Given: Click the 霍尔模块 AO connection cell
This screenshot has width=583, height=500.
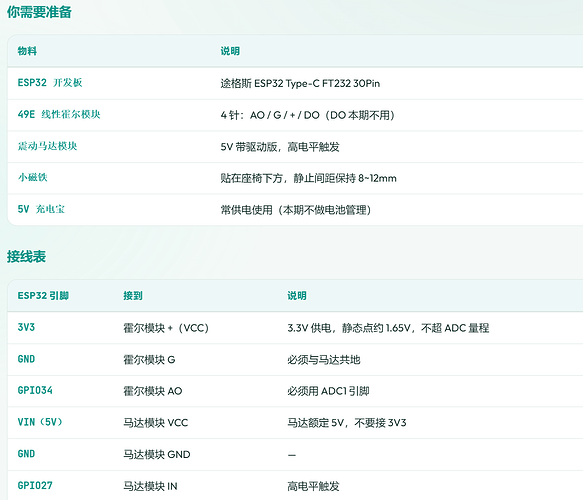Looking at the screenshot, I should click(153, 391).
